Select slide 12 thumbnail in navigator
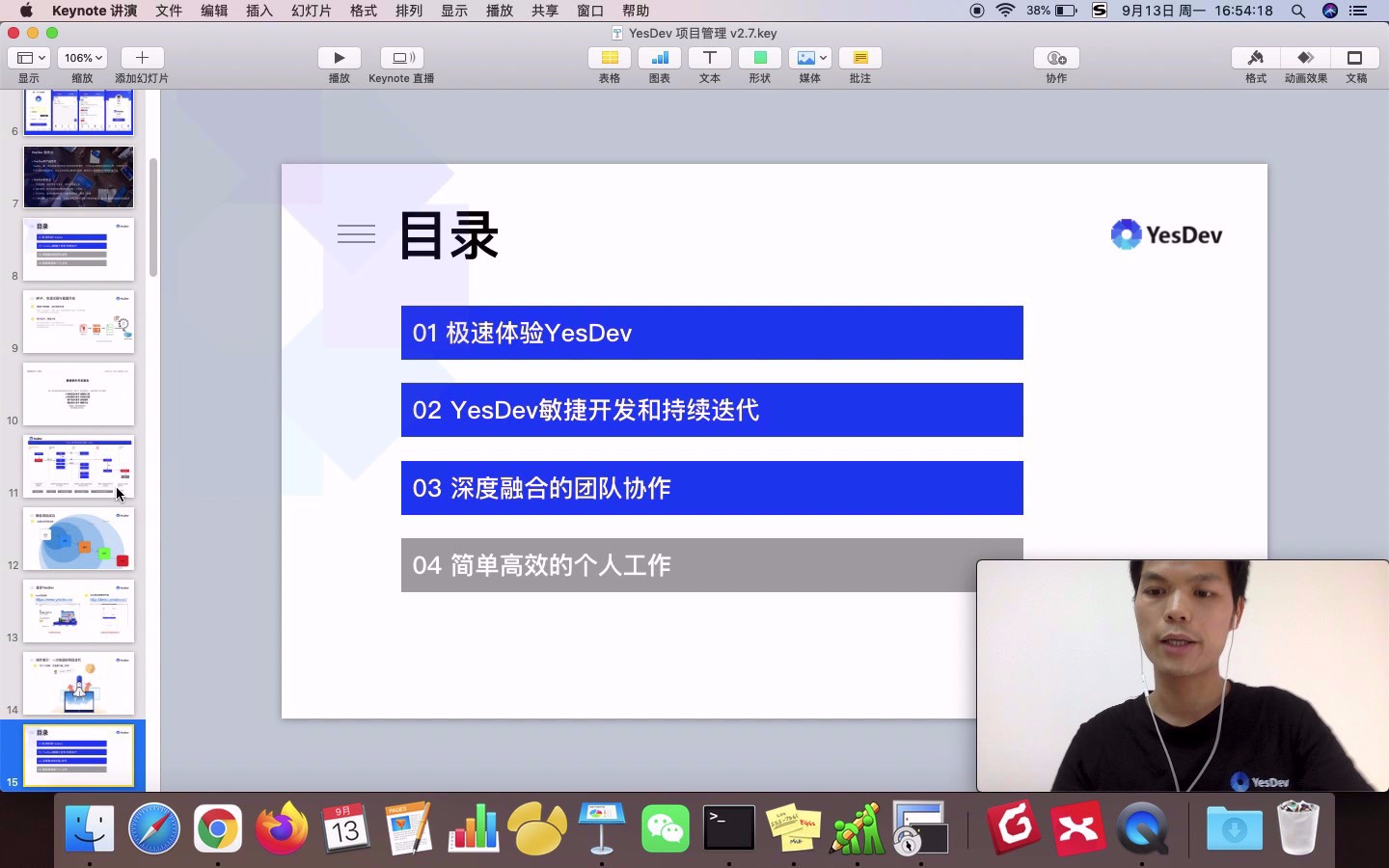 tap(79, 538)
